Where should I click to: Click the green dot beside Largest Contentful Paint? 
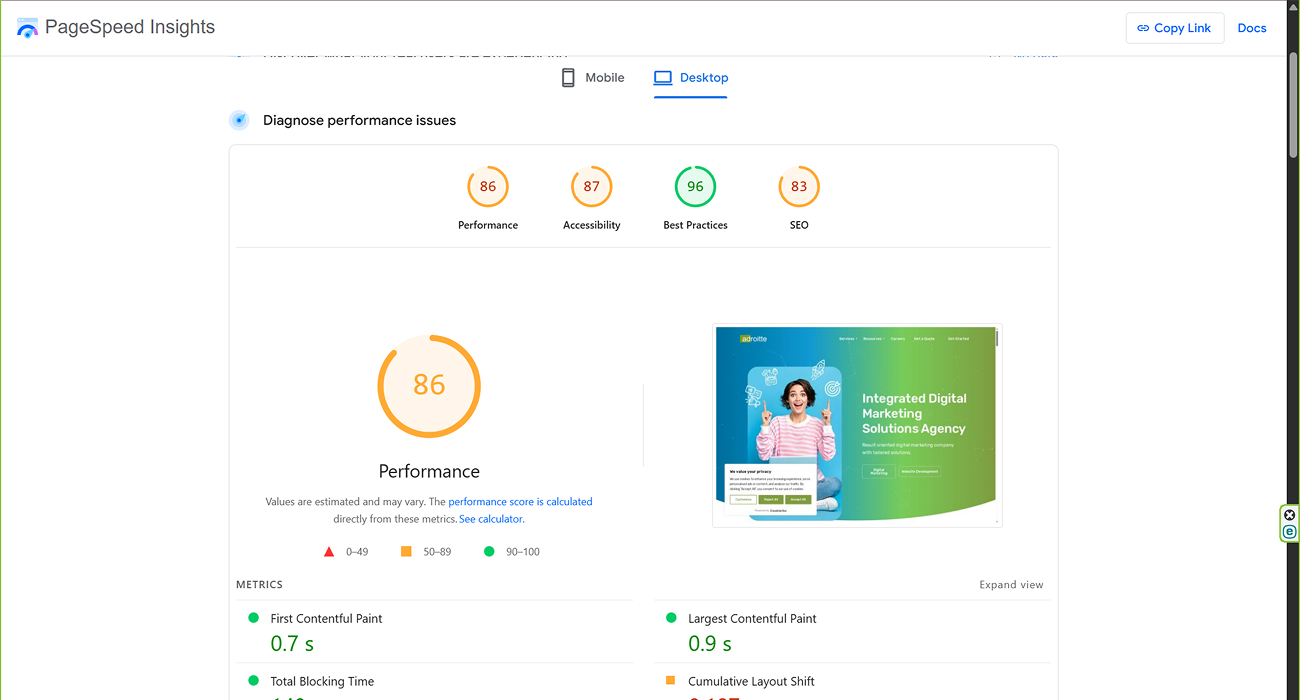671,618
